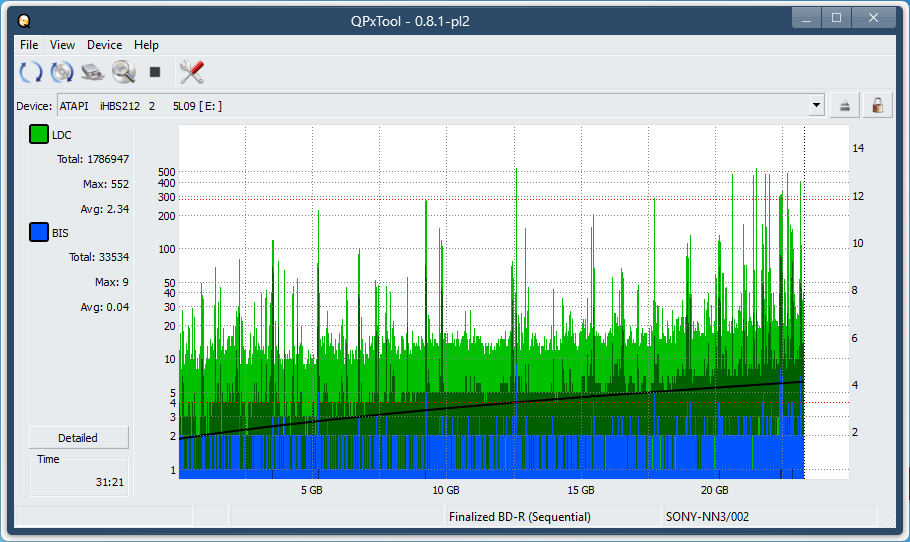Open the File menu
This screenshot has width=910, height=542.
coord(29,45)
